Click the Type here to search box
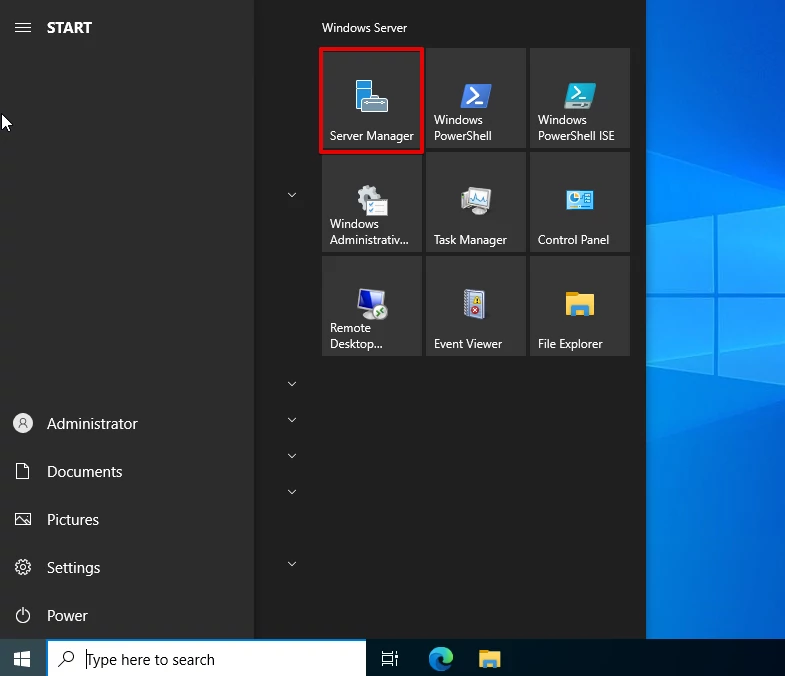The width and height of the screenshot is (785, 676). [x=207, y=659]
